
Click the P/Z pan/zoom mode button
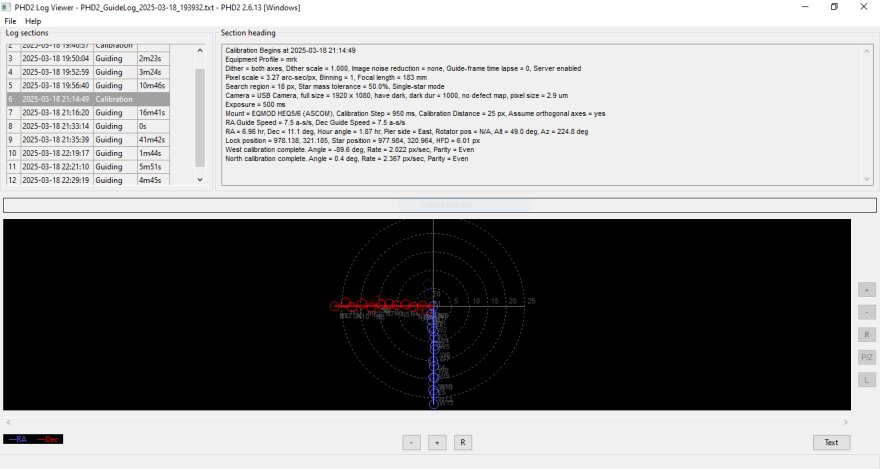[x=866, y=357]
